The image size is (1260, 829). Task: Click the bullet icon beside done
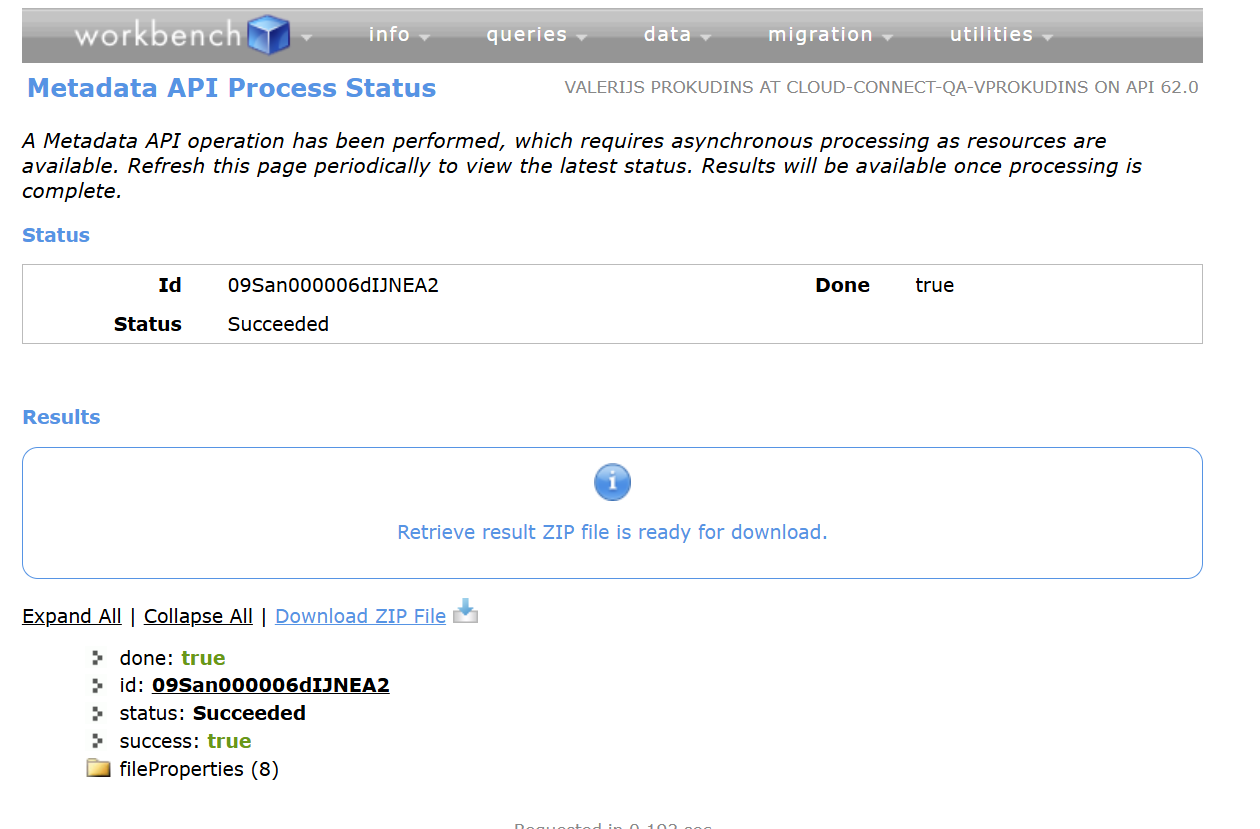click(97, 658)
